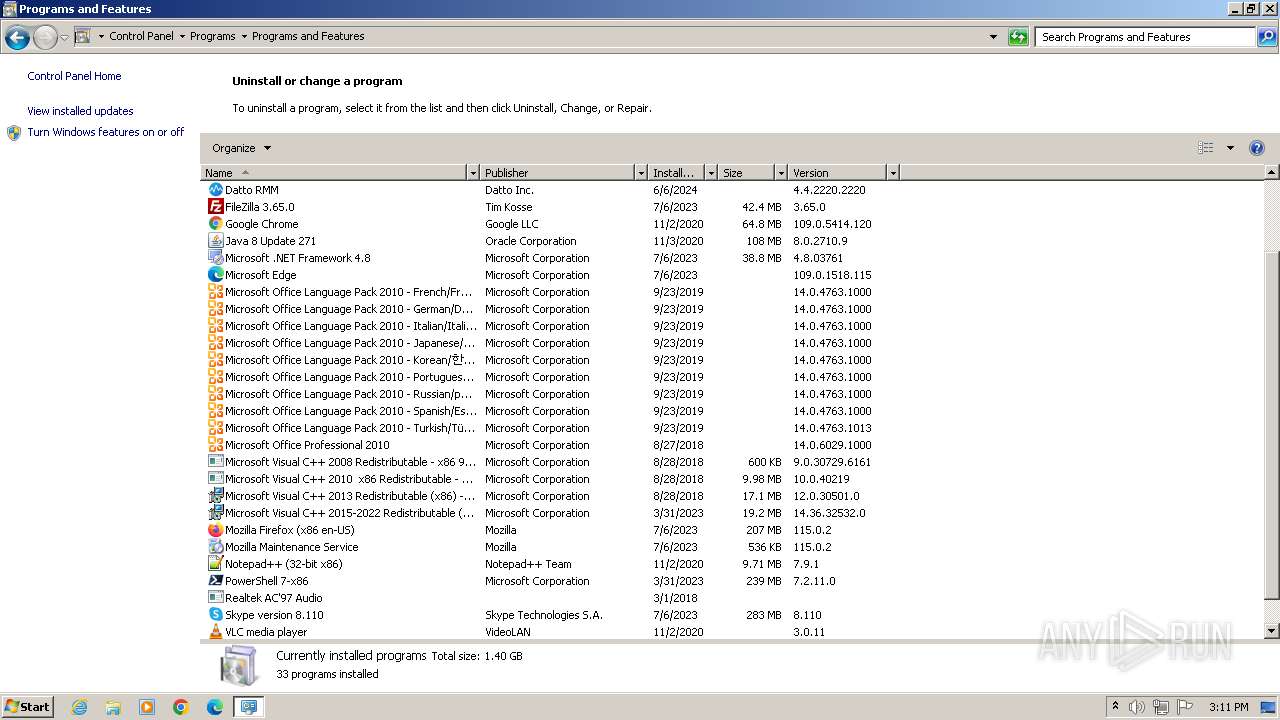The width and height of the screenshot is (1280, 720).
Task: Open the Control Panel Home link
Action: click(x=74, y=76)
